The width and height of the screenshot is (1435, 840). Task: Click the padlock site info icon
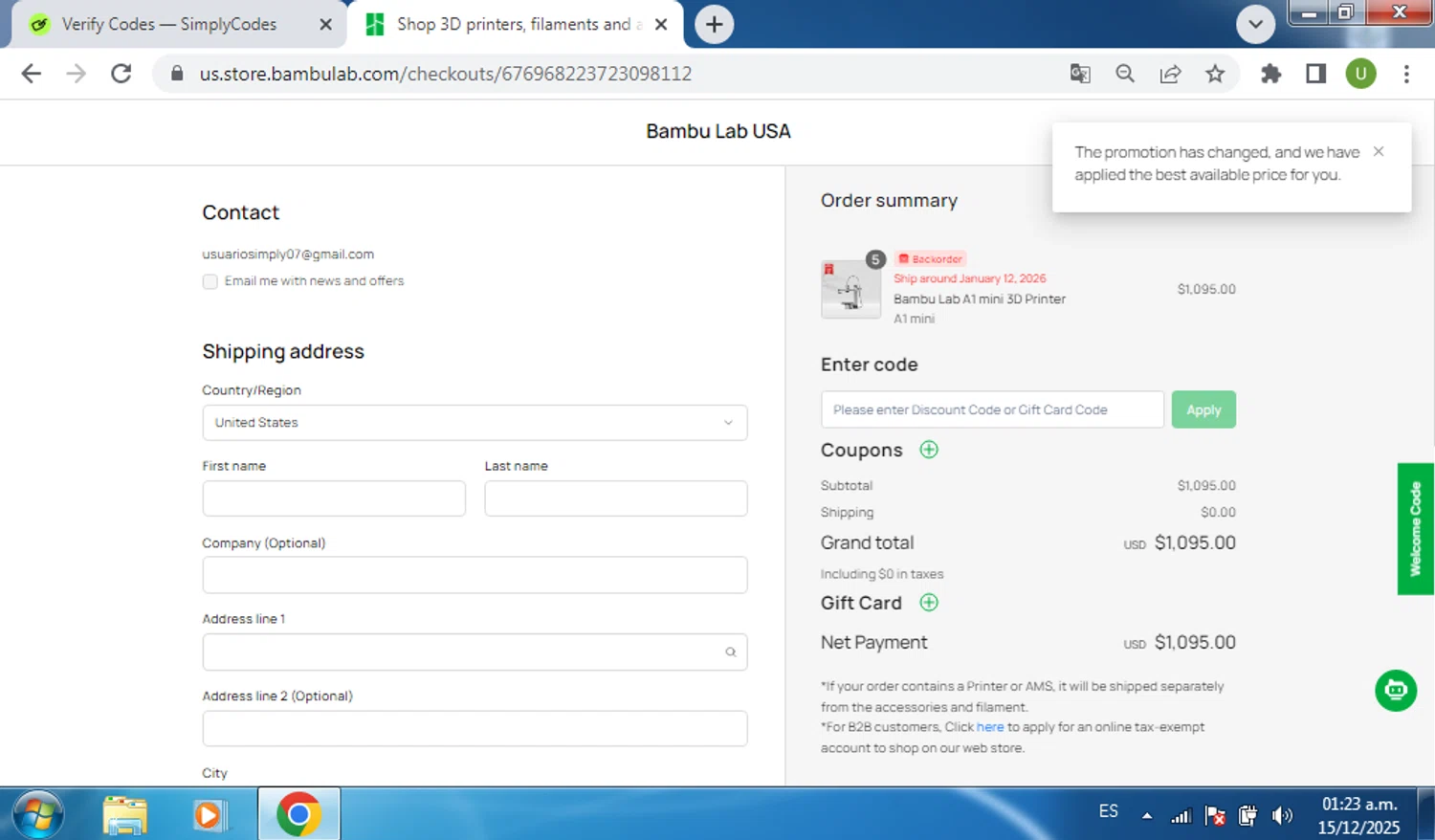[x=177, y=74]
